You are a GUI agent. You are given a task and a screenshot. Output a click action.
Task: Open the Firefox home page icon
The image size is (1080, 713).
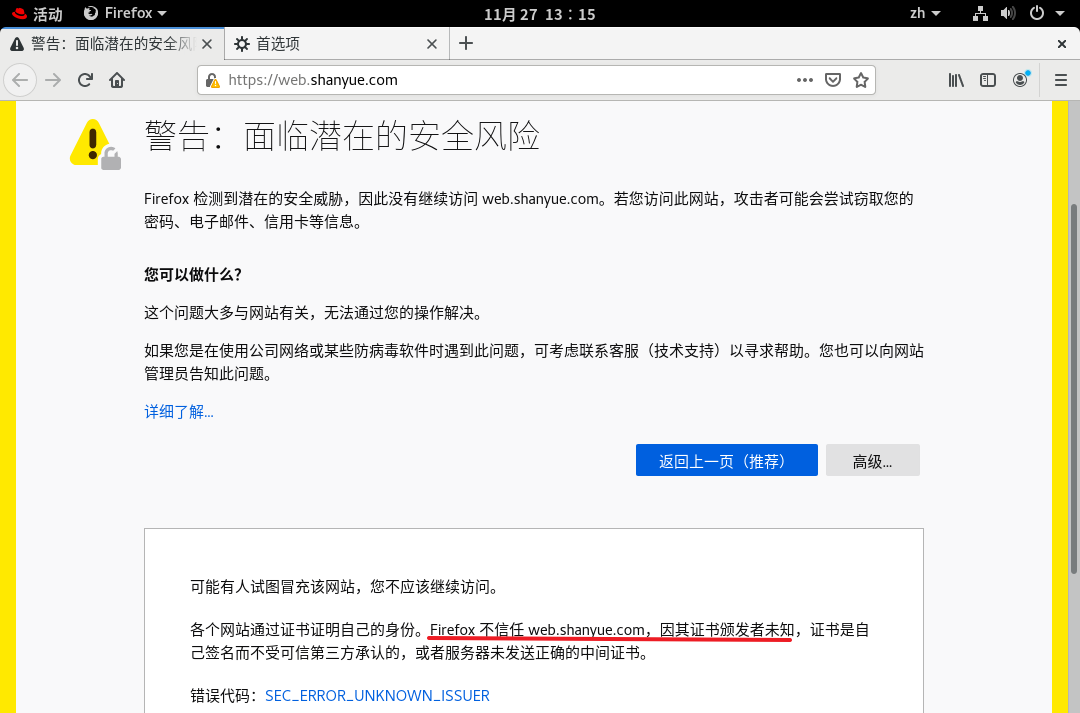pos(117,80)
